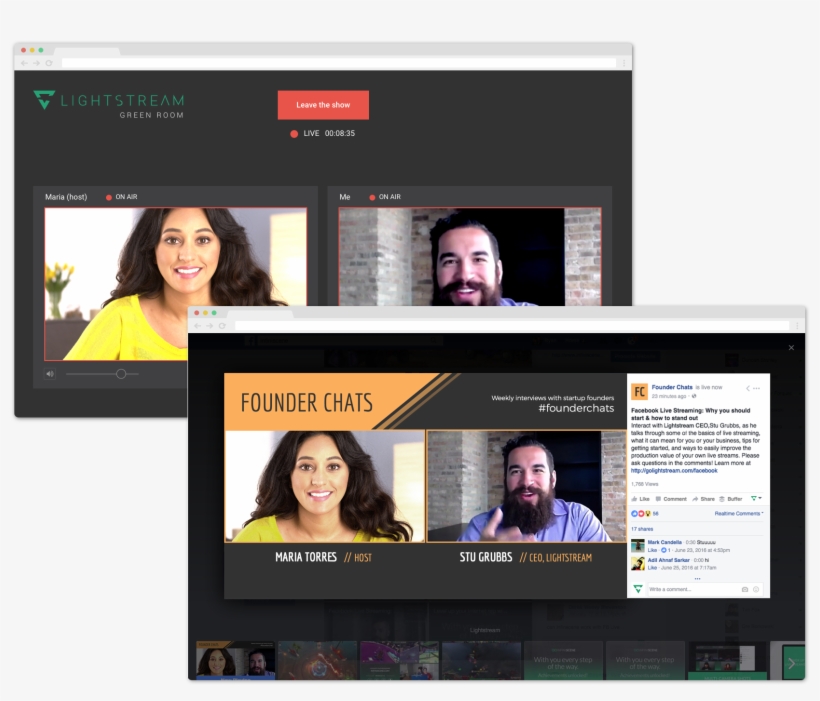820x701 pixels.
Task: Click Adil Ahnaf Sarkar's profile picture
Action: [637, 563]
